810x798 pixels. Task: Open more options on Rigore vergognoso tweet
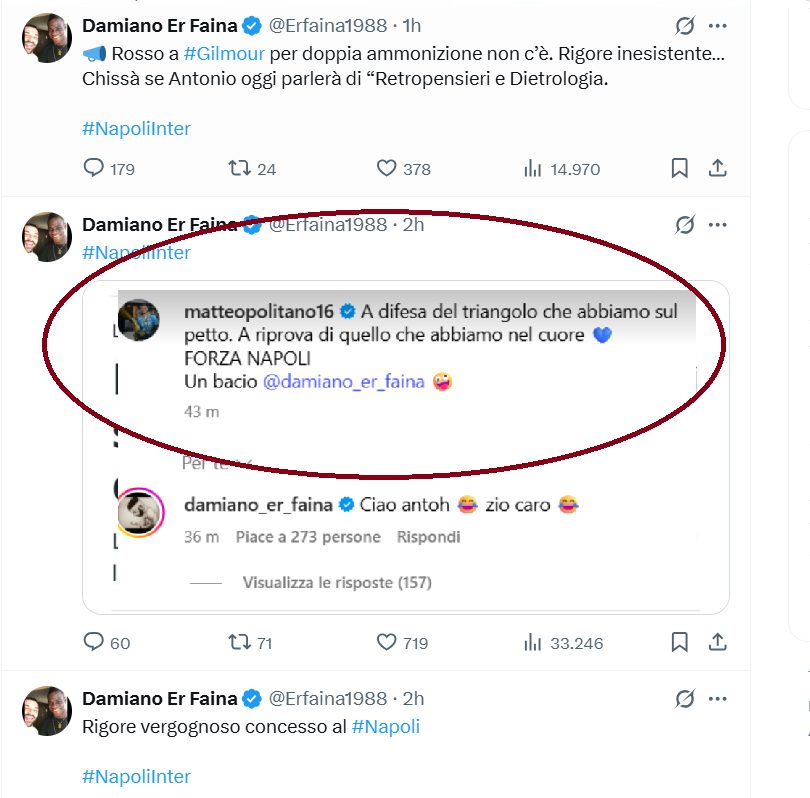tap(718, 698)
